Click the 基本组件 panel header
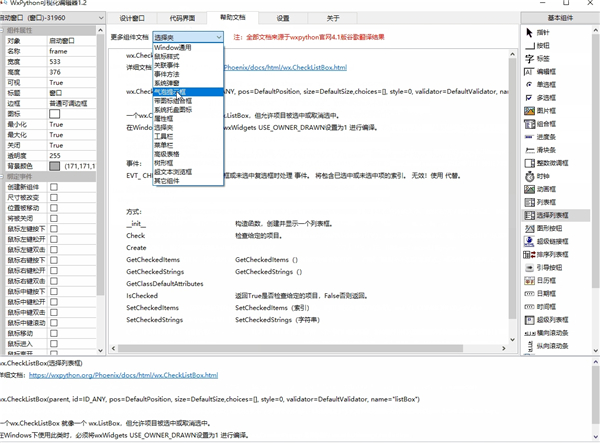Screen dimensions: 600x443 [560, 18]
